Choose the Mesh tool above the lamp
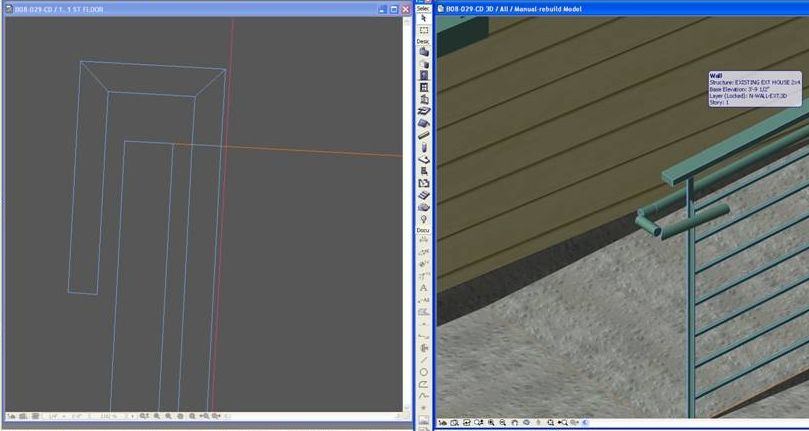Image resolution: width=809 pixels, height=431 pixels. pyautogui.click(x=424, y=207)
